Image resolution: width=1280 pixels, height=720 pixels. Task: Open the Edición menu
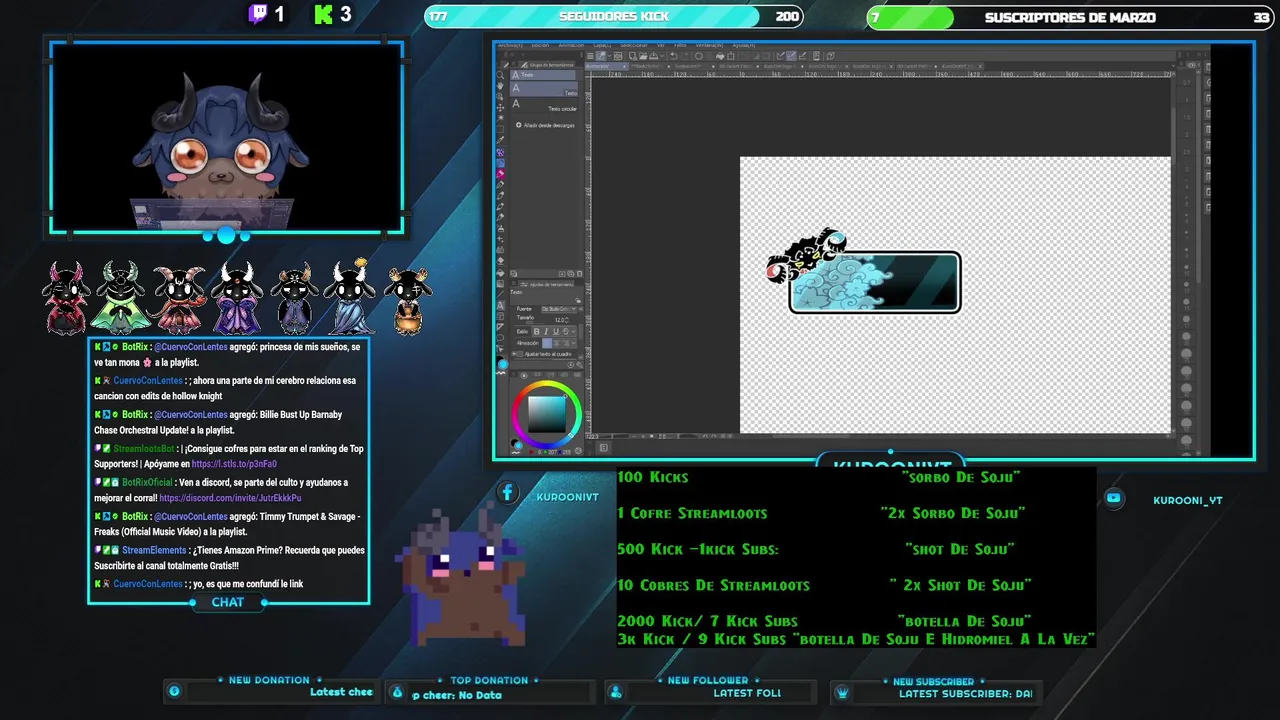pos(540,45)
